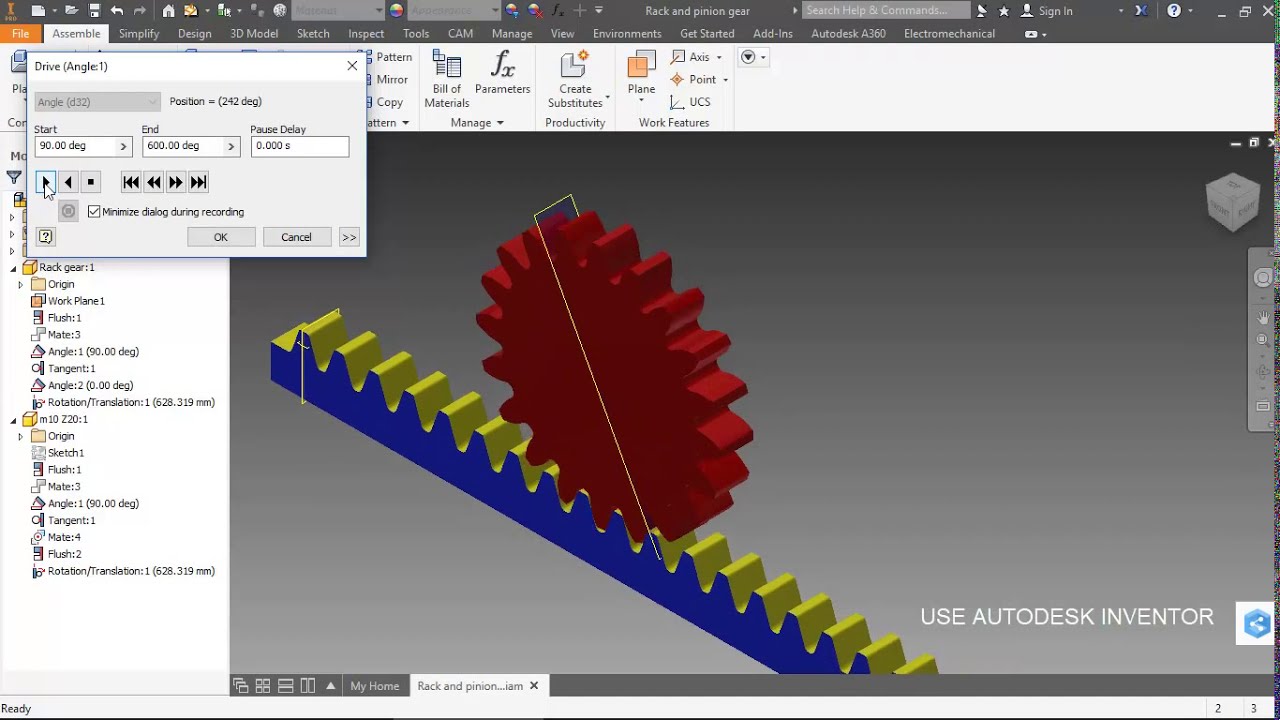Open the 3D Model ribbon tab

254,33
